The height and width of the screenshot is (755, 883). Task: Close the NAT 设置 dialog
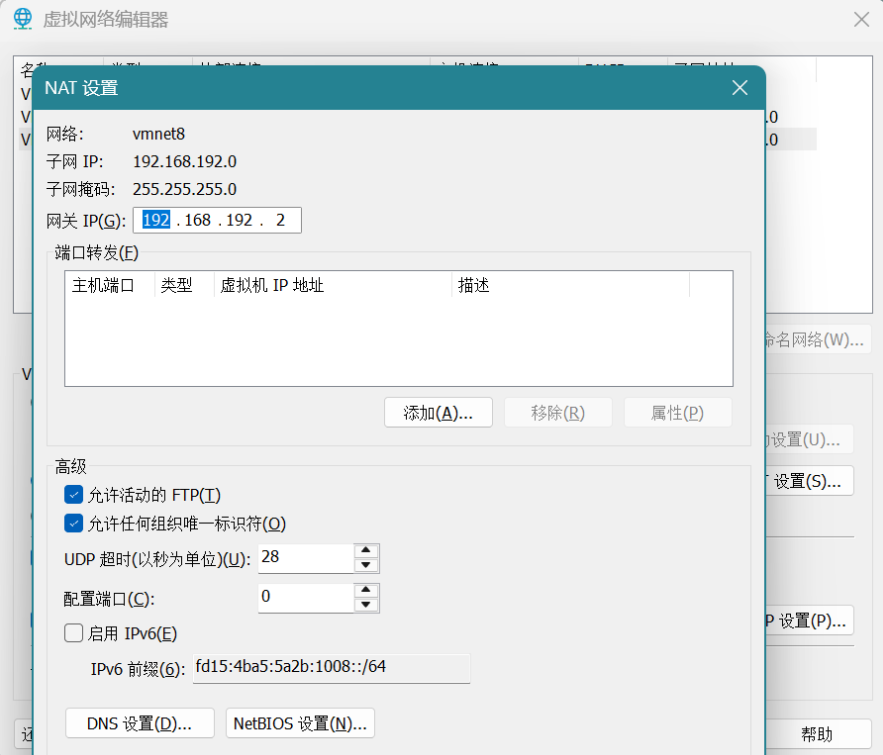[739, 88]
